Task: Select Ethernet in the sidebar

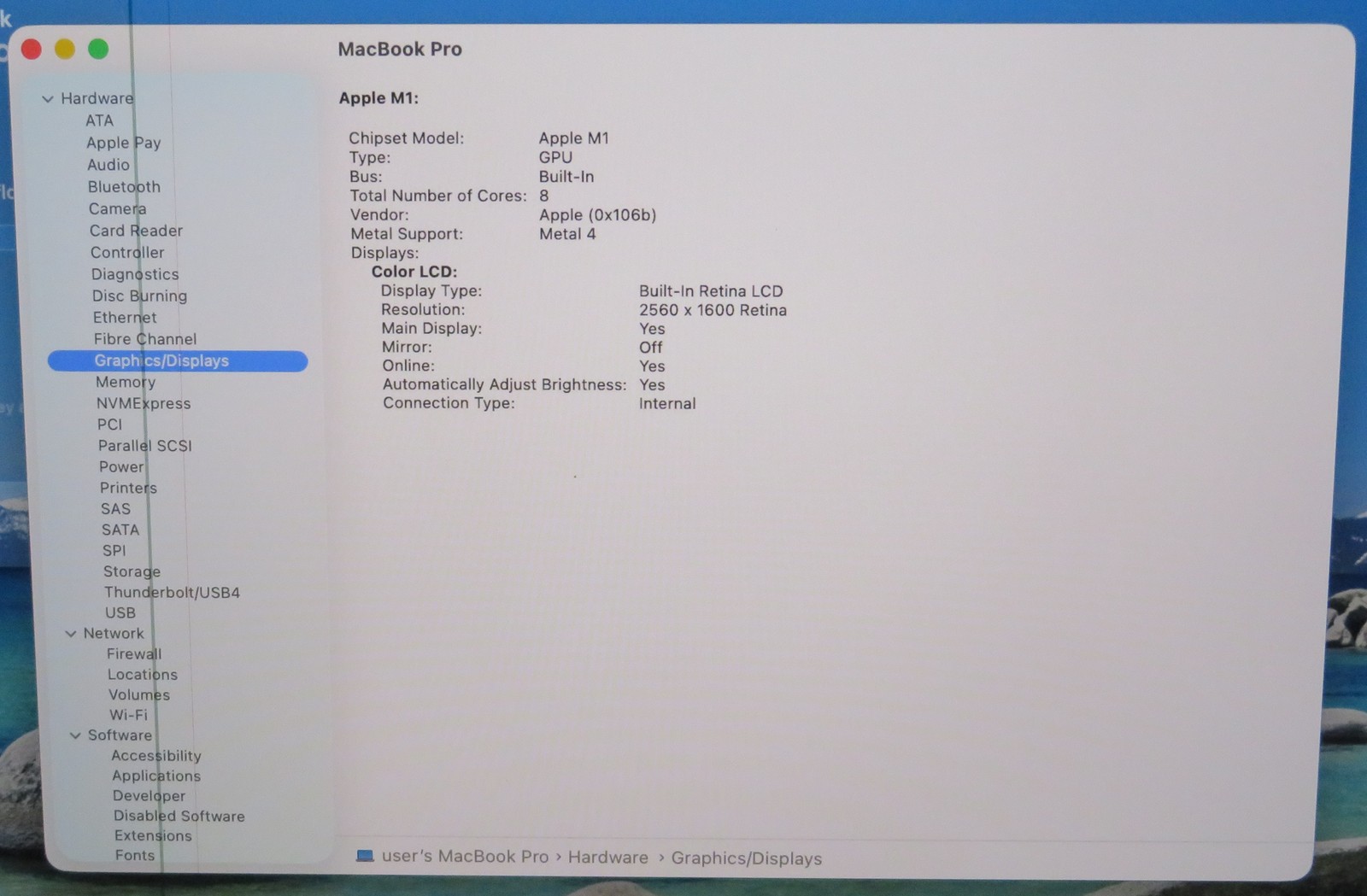Action: point(125,317)
